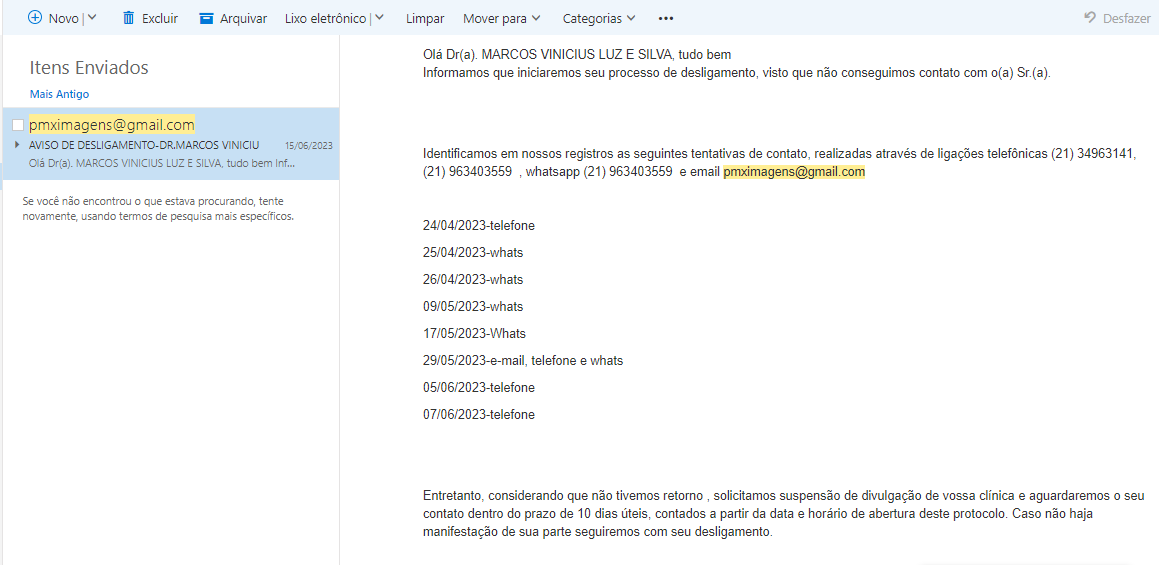The image size is (1159, 565).
Task: Click highlighted email pmximagens@gmail.com in message body
Action: 794,172
